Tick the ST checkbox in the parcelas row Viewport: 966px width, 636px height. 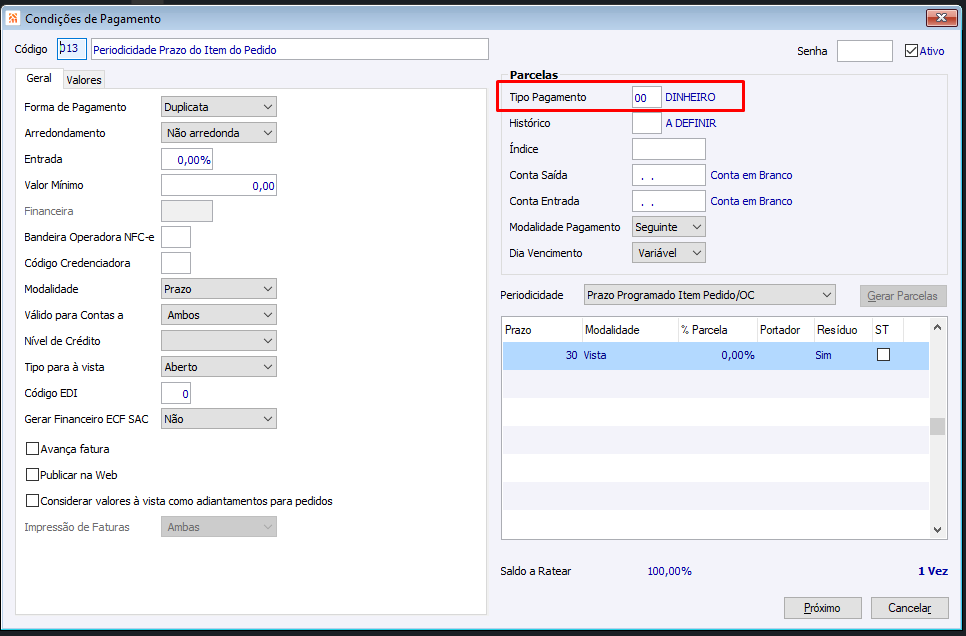coord(883,355)
